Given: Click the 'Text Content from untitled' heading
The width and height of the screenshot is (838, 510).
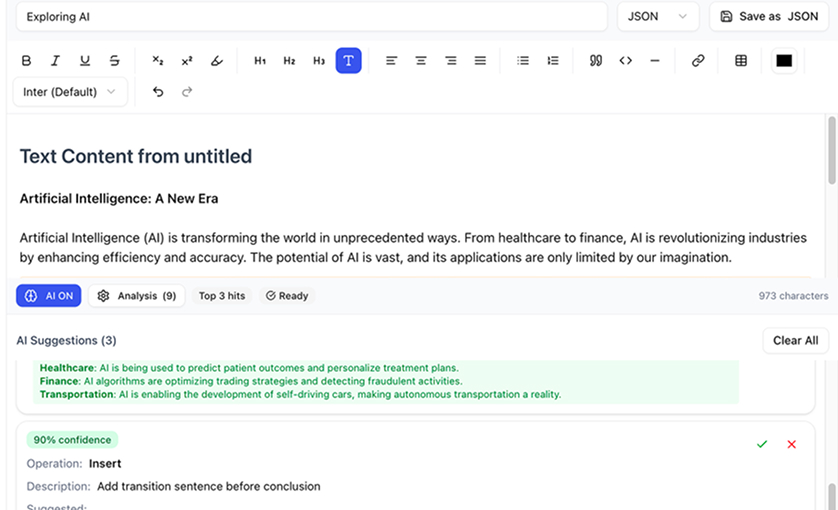Looking at the screenshot, I should pyautogui.click(x=136, y=157).
